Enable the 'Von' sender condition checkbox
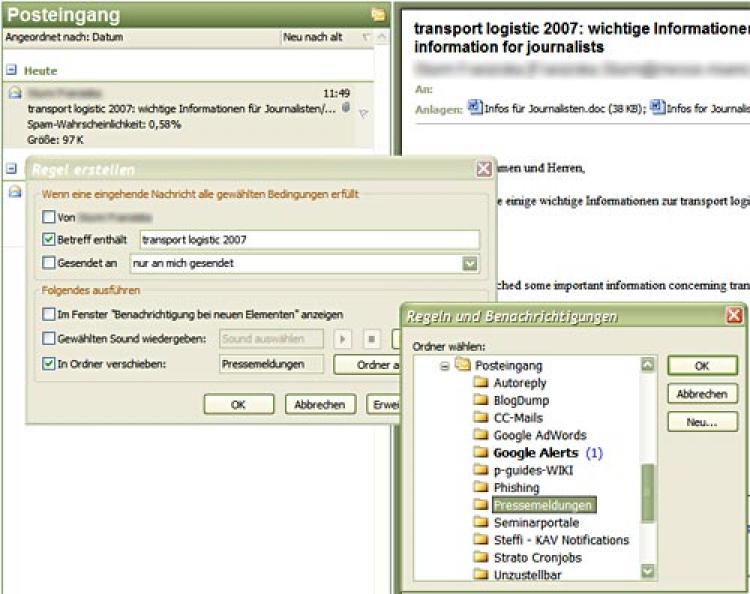Viewport: 750px width, 594px height. [49, 216]
